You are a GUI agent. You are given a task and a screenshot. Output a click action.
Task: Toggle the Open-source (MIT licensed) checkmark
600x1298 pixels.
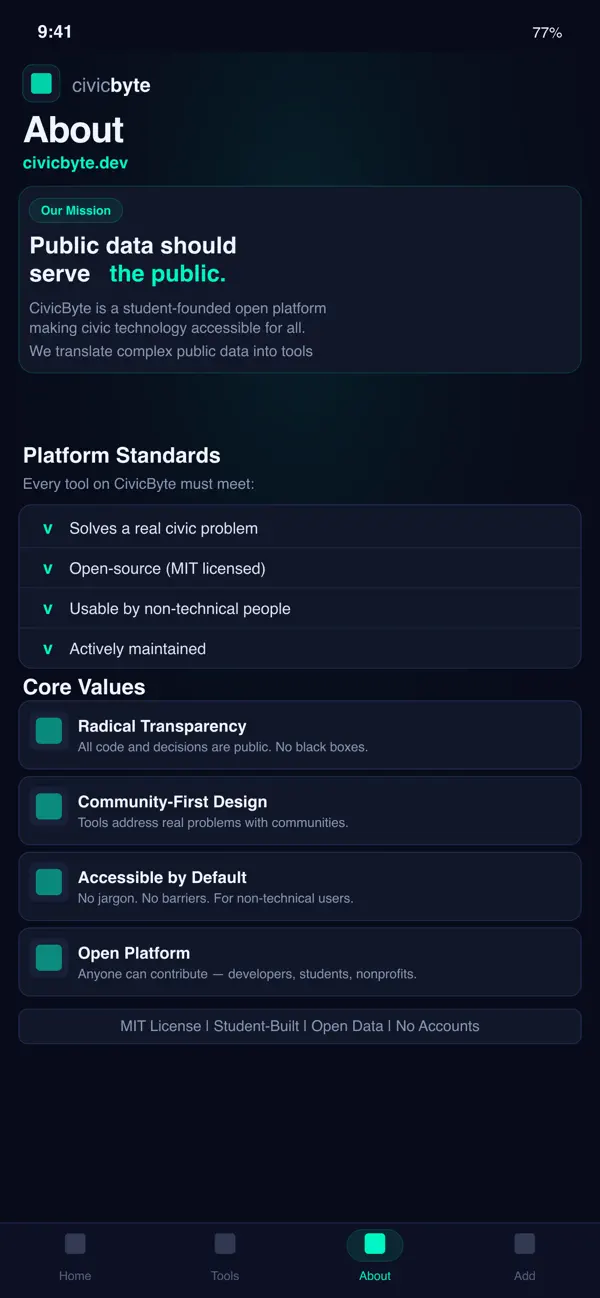point(47,568)
